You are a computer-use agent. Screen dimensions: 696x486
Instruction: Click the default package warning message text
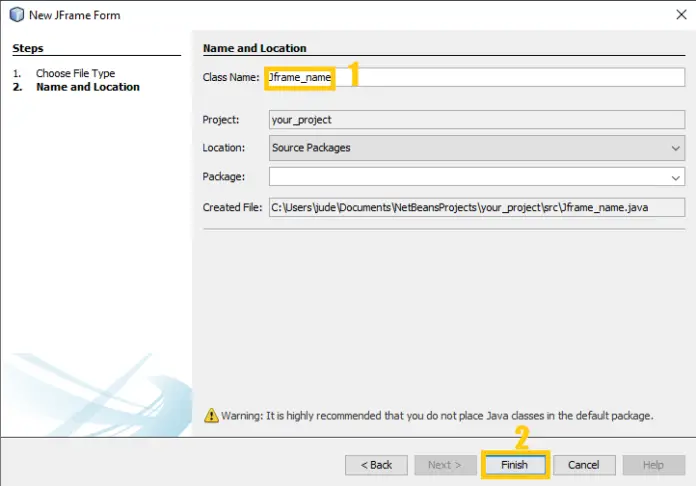pyautogui.click(x=438, y=415)
